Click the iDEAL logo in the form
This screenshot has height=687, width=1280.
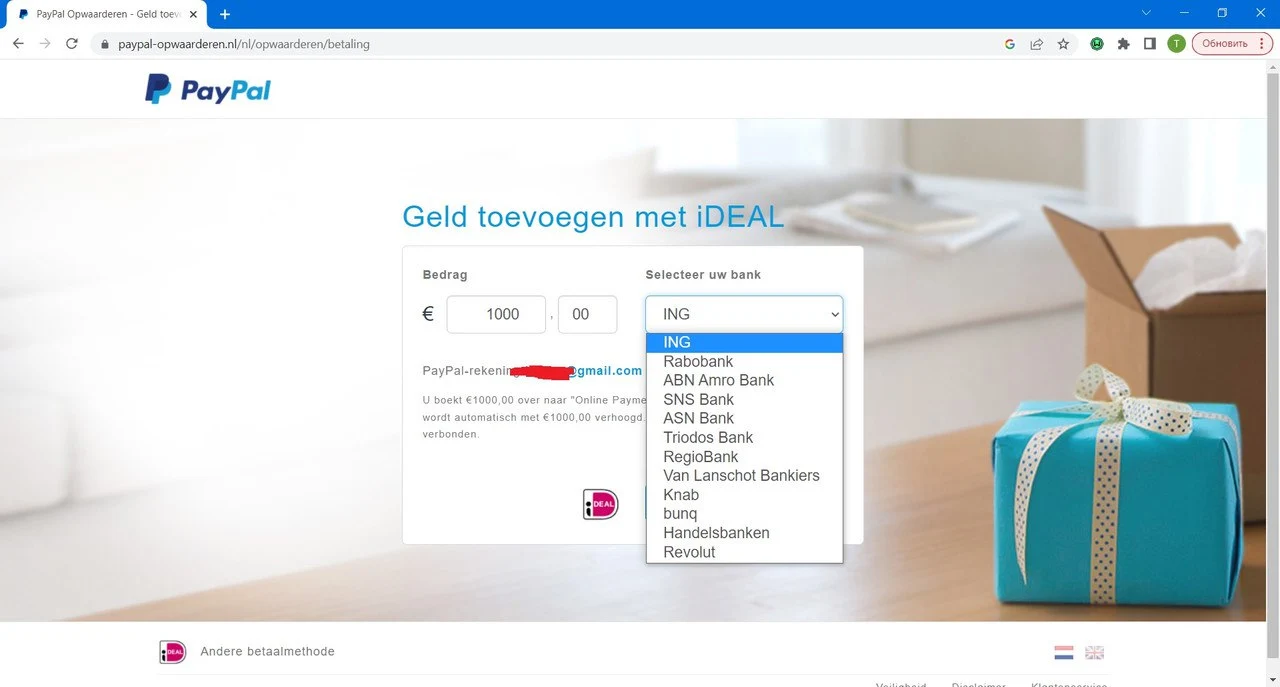(601, 504)
